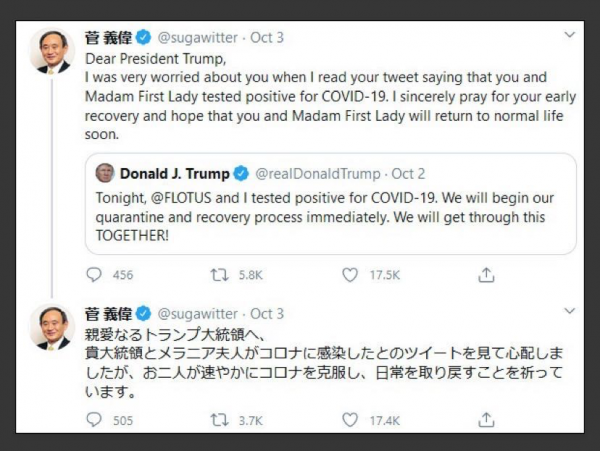Screen dimensions: 600x451
Task: Click the 菅 義偉 name on second tweet
Action: point(107,313)
